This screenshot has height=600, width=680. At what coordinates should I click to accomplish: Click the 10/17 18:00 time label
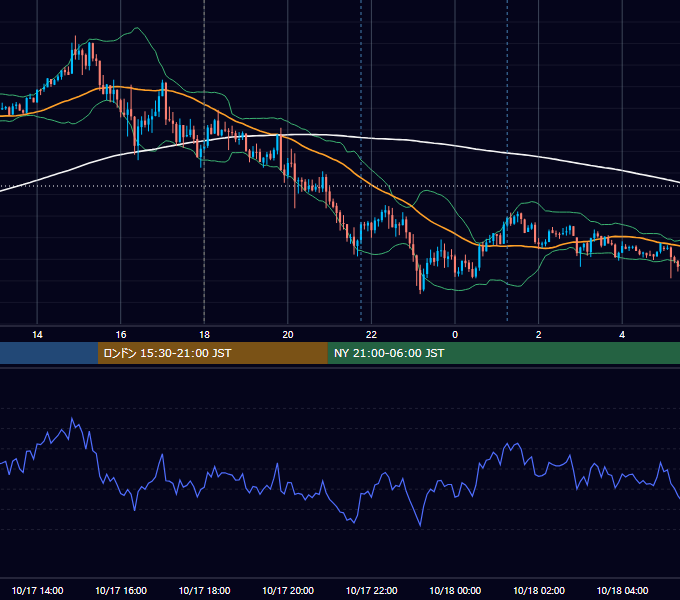(x=204, y=590)
